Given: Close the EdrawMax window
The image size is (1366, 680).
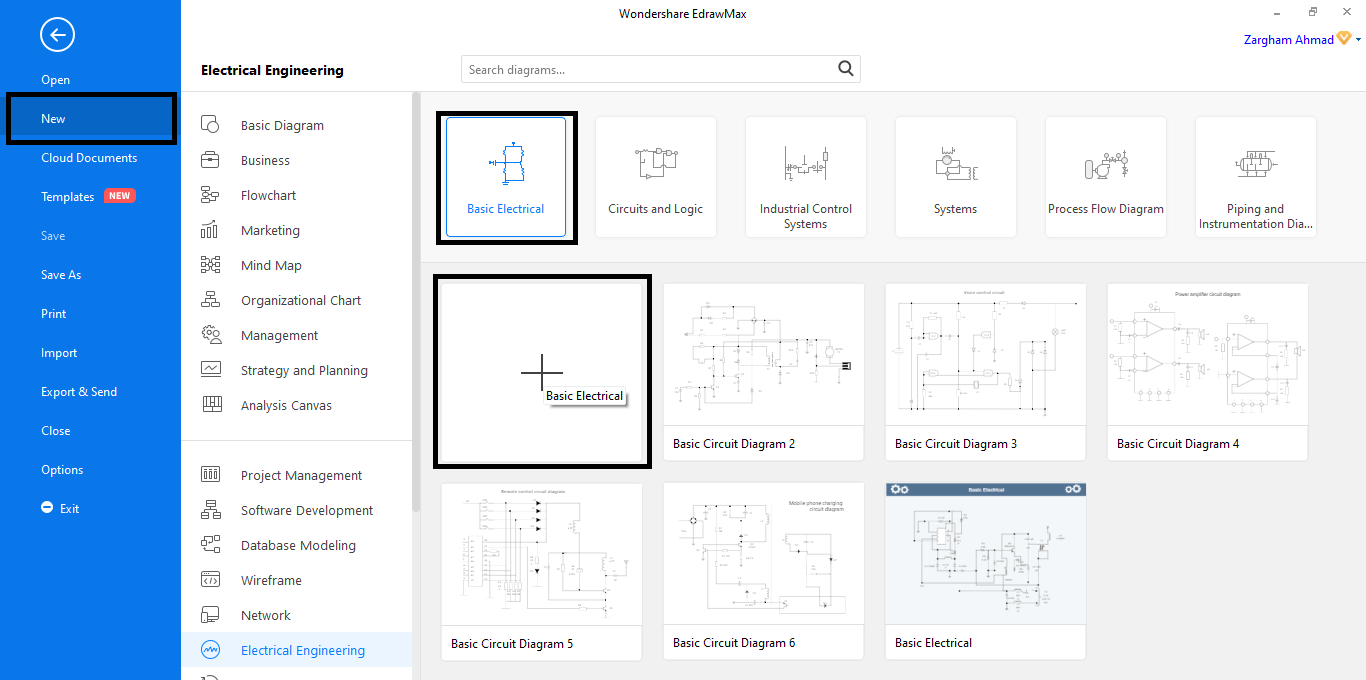Looking at the screenshot, I should point(1347,13).
